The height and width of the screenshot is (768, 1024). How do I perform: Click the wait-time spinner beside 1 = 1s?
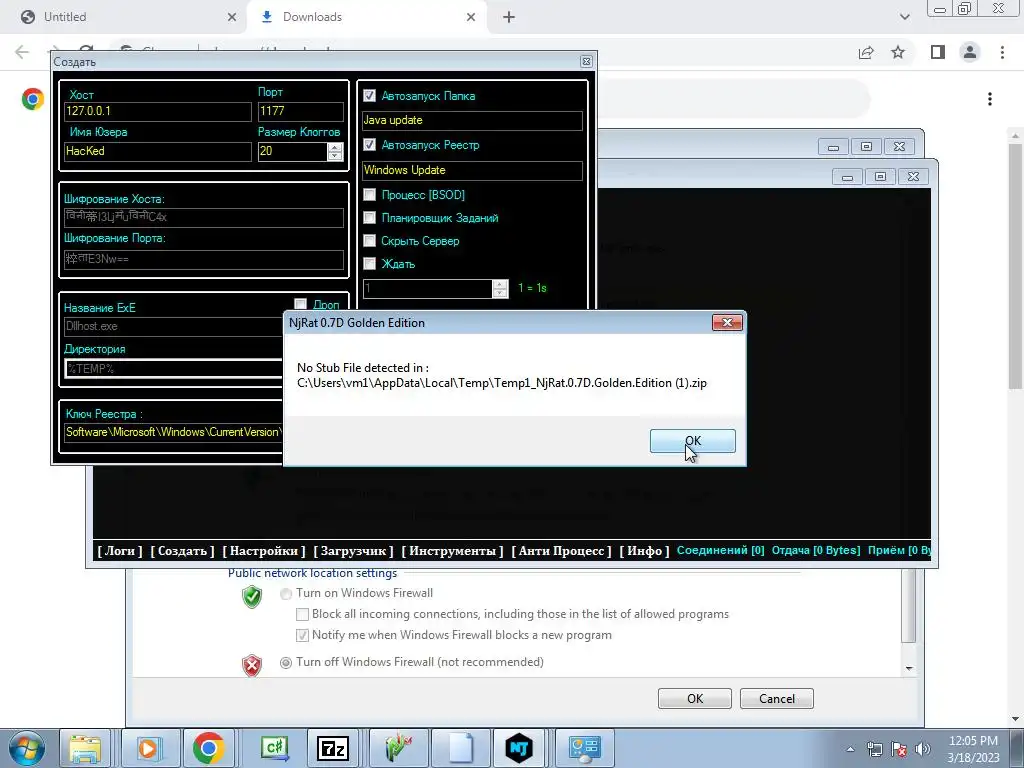[x=500, y=288]
